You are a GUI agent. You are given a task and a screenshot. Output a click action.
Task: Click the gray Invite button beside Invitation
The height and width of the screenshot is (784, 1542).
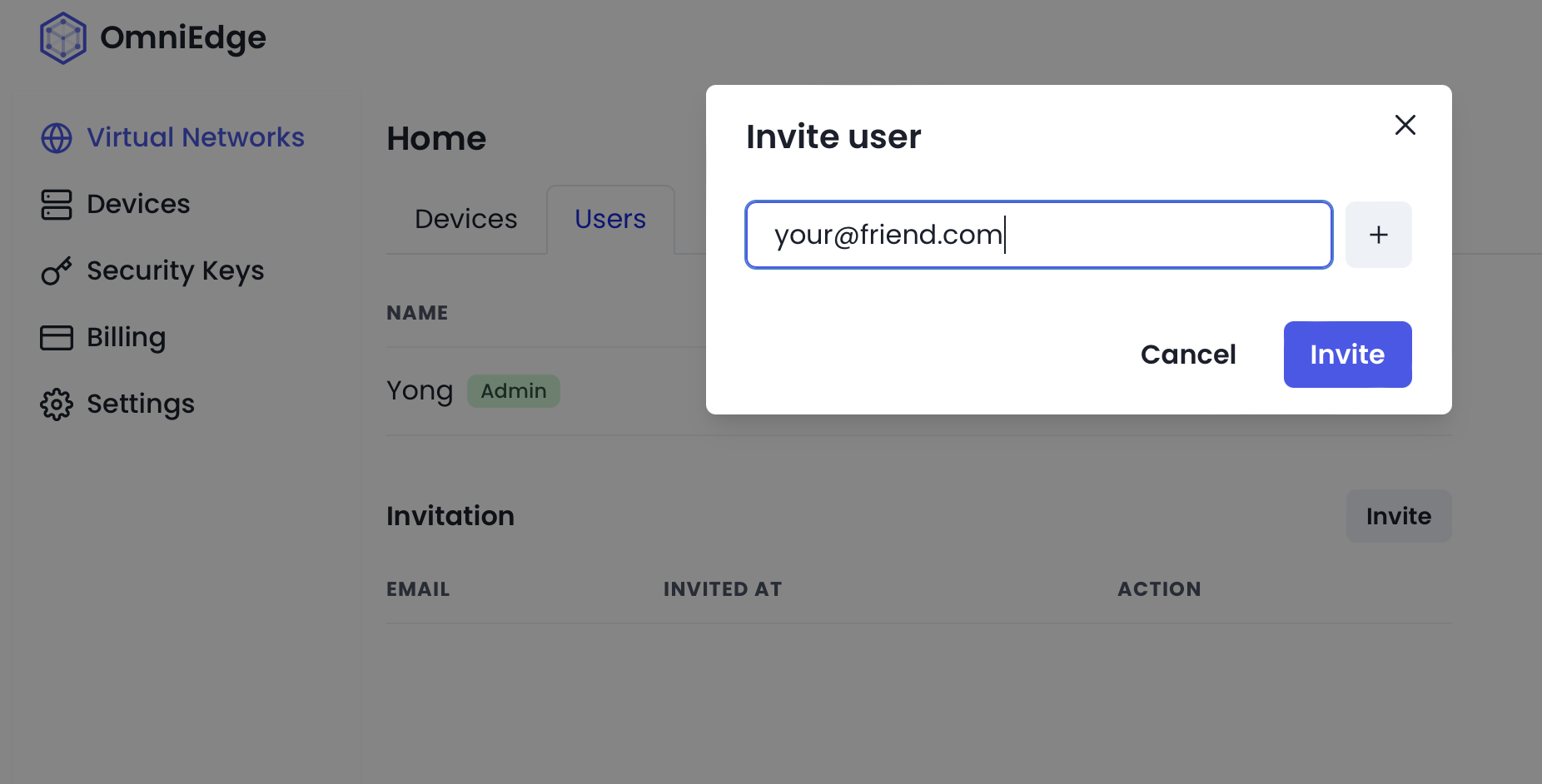point(1399,516)
